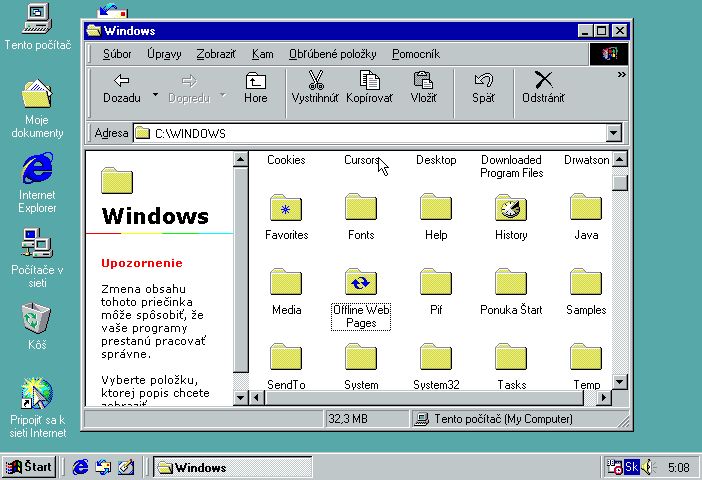This screenshot has height=480, width=702.
Task: Click the Vložiť (Paste) toolbar icon
Action: point(423,81)
